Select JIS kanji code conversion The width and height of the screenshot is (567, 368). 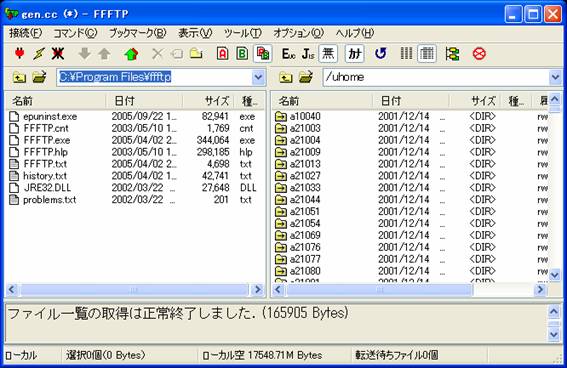tap(308, 54)
